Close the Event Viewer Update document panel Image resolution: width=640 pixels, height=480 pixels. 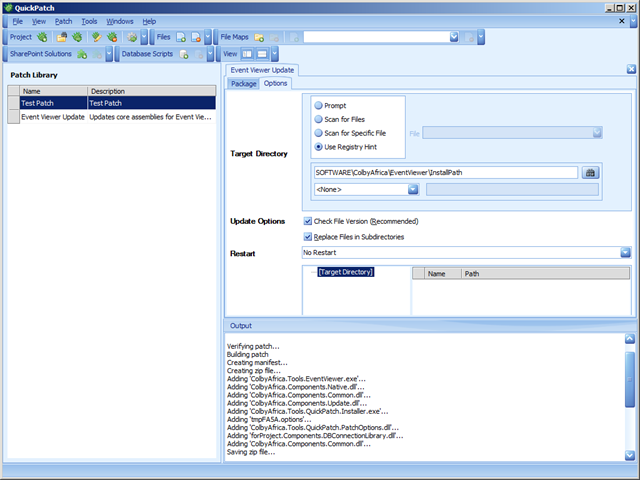(631, 69)
